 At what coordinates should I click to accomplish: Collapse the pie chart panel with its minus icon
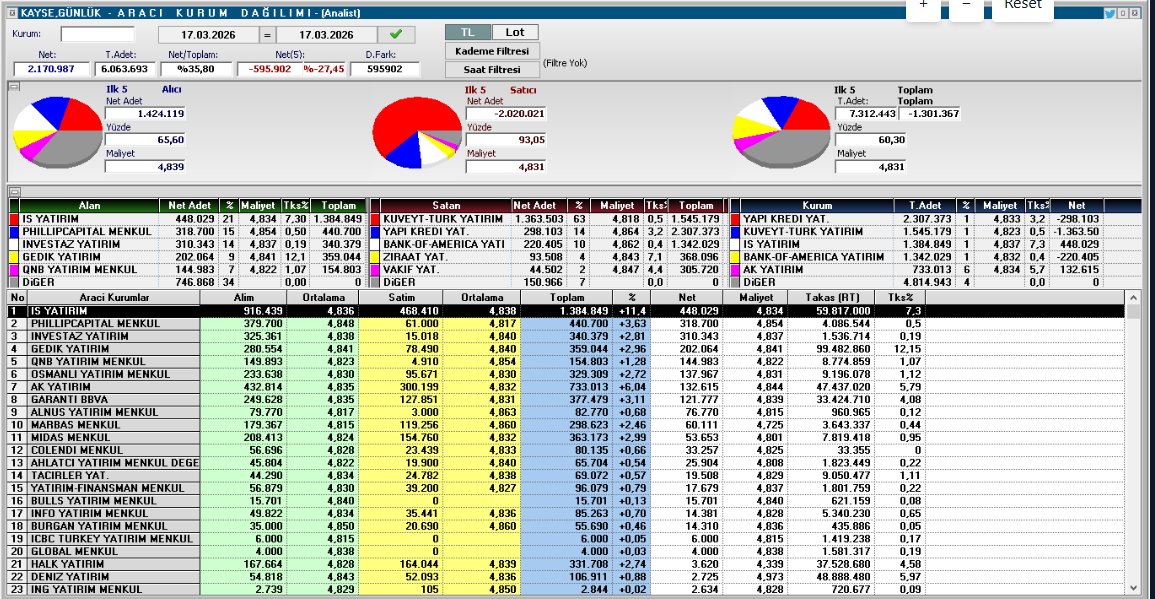[x=14, y=86]
